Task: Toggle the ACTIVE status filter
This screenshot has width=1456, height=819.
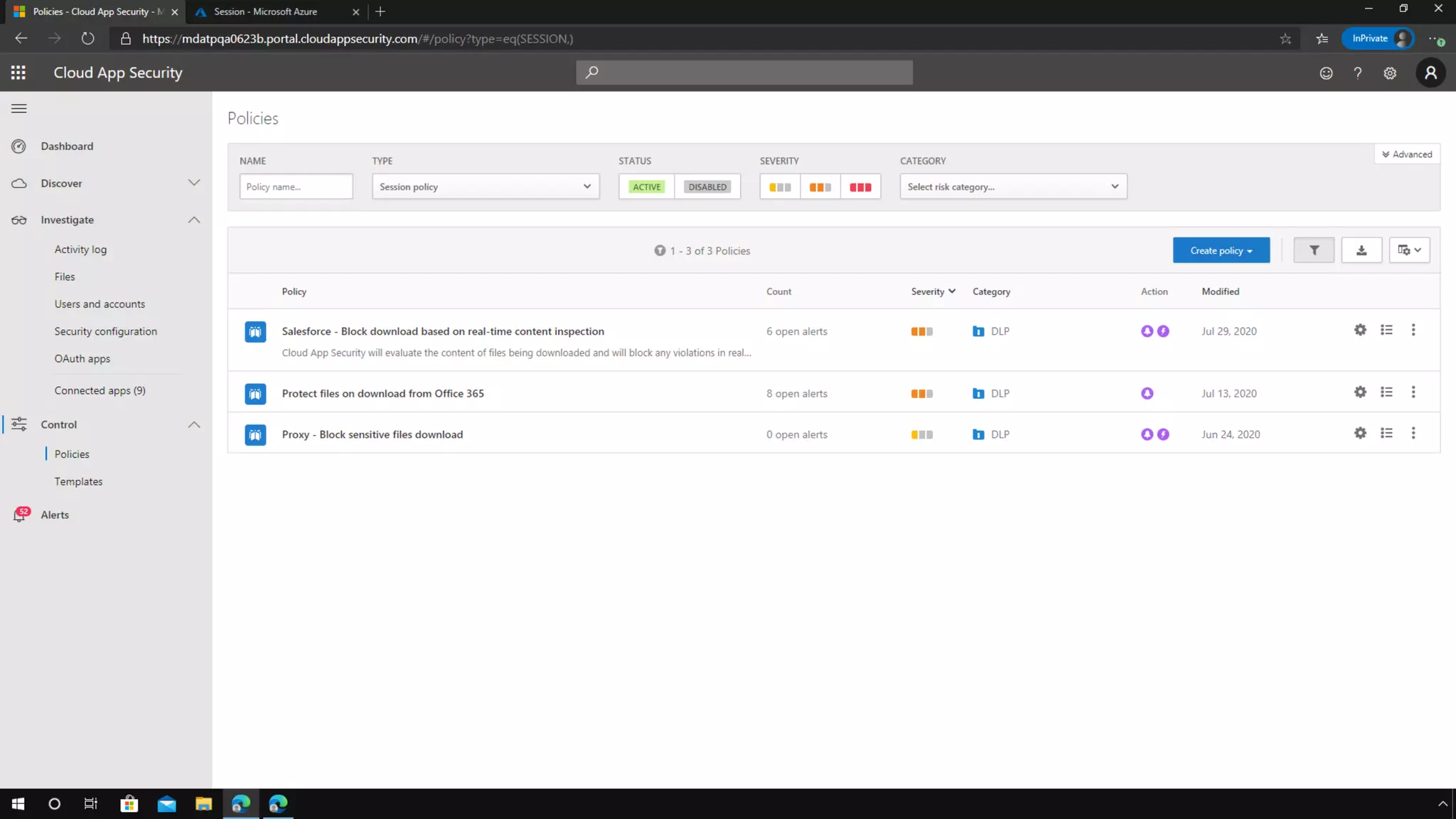Action: [x=646, y=187]
